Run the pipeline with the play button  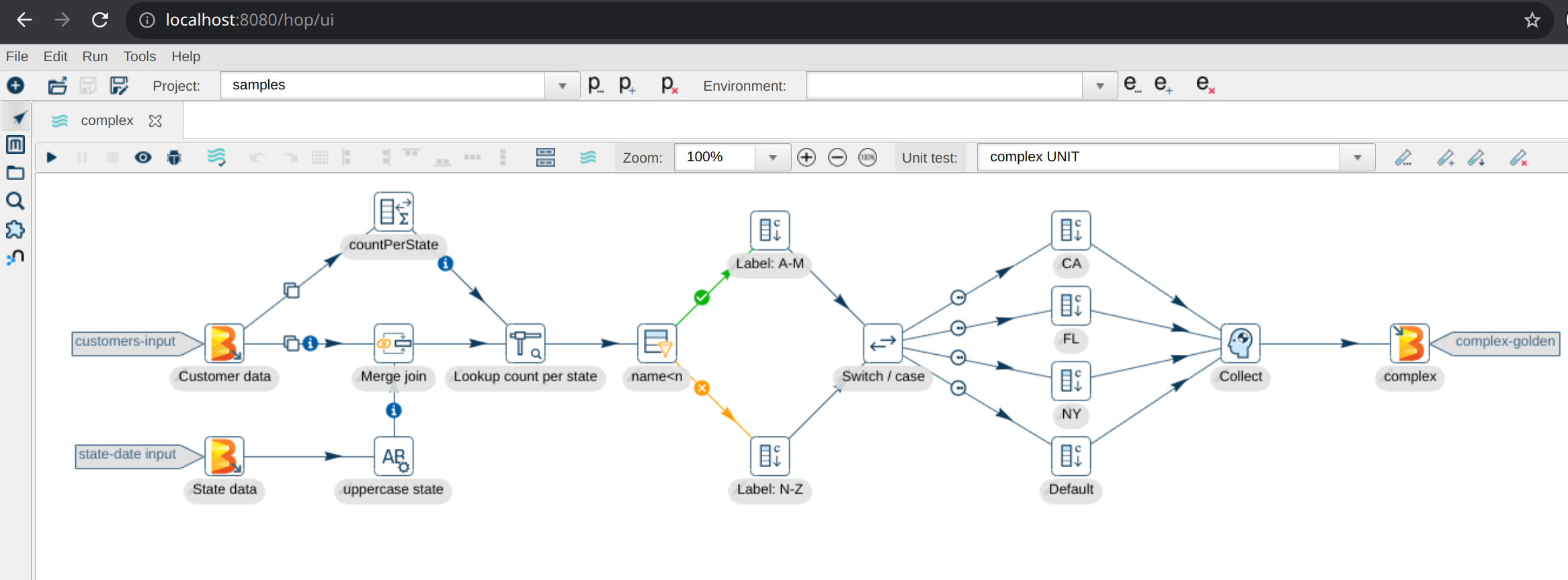click(52, 158)
